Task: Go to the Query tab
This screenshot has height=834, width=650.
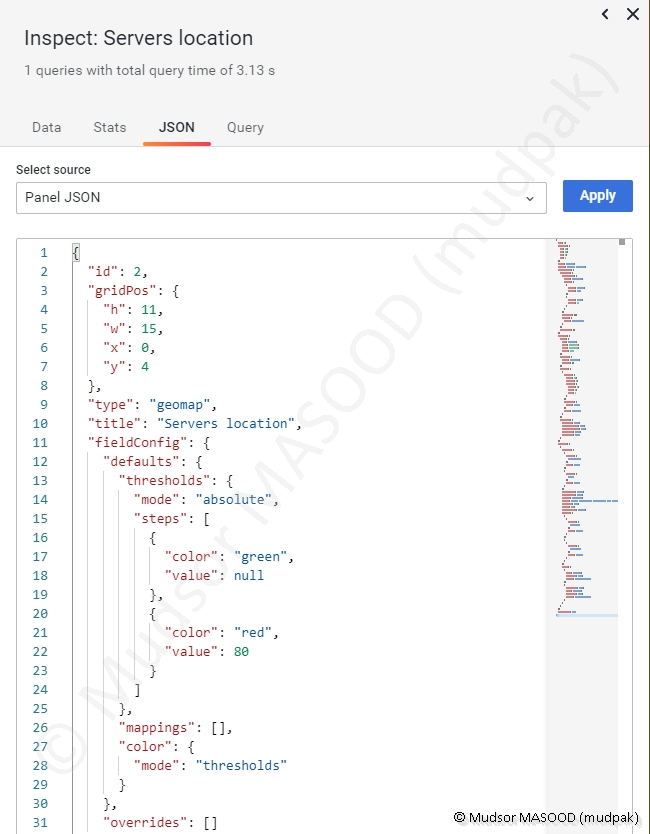Action: point(245,127)
